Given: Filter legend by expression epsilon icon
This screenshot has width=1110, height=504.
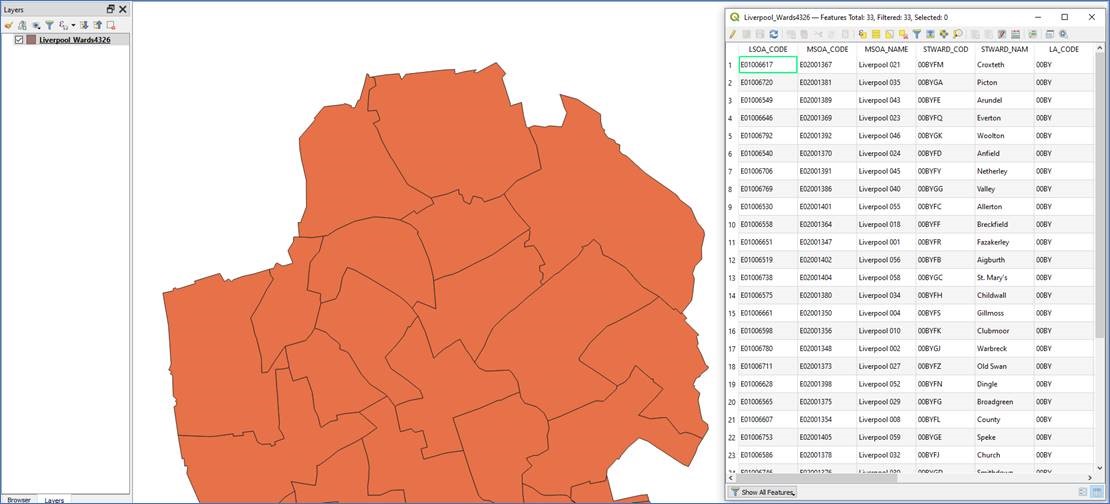Looking at the screenshot, I should tap(62, 25).
